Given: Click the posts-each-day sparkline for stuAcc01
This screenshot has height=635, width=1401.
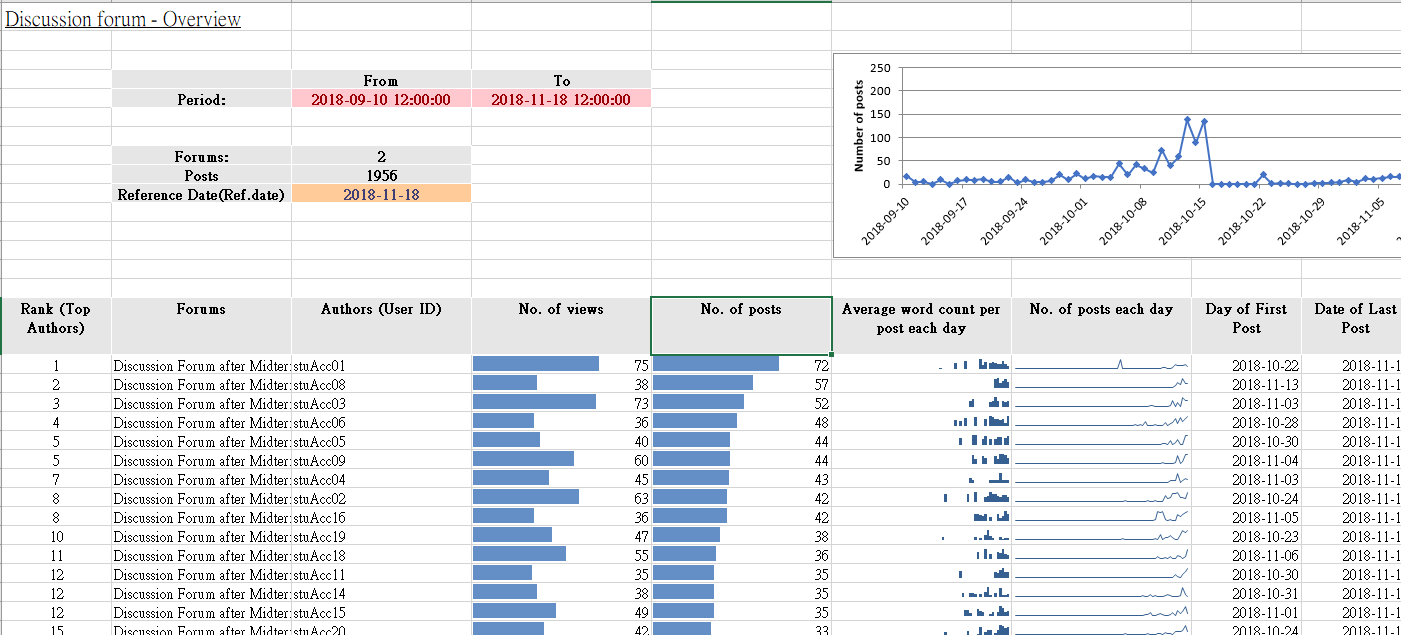Looking at the screenshot, I should tap(1101, 365).
